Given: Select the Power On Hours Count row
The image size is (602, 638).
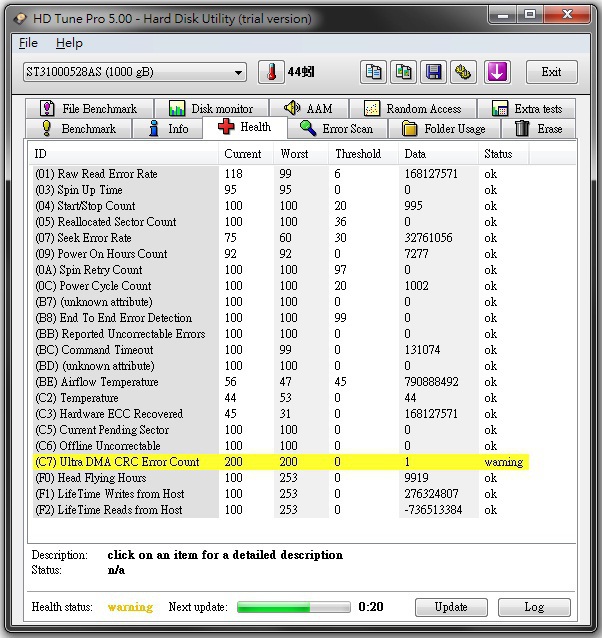Looking at the screenshot, I should point(281,253).
